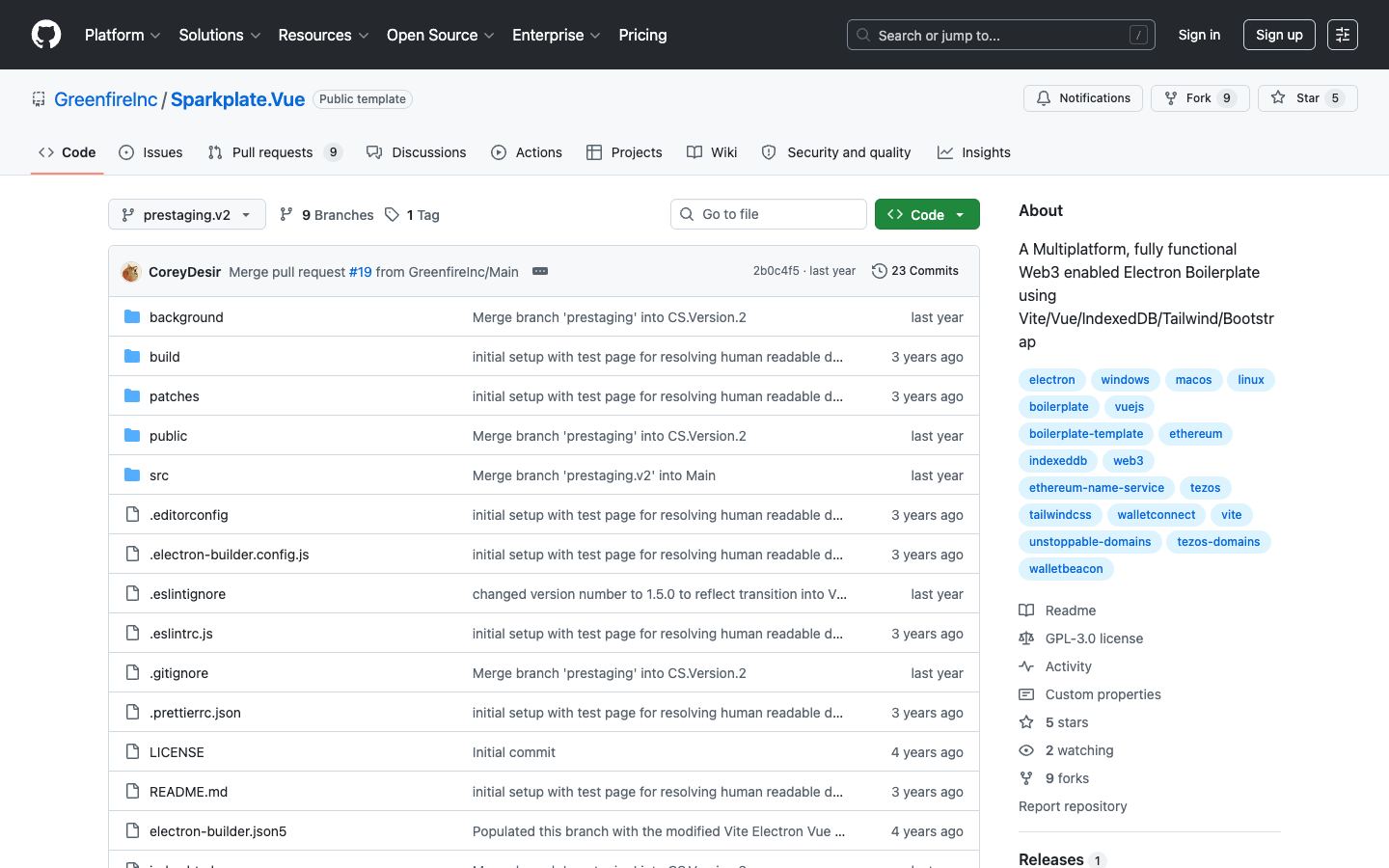This screenshot has width=1389, height=868.
Task: Click the .editorconfig file icon
Action: (132, 515)
